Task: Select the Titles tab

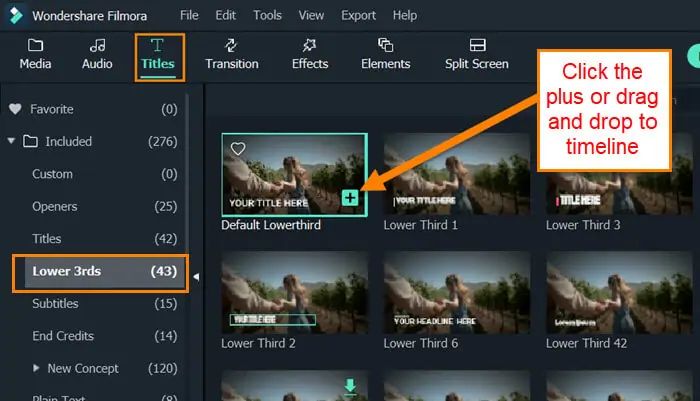Action: [158, 55]
